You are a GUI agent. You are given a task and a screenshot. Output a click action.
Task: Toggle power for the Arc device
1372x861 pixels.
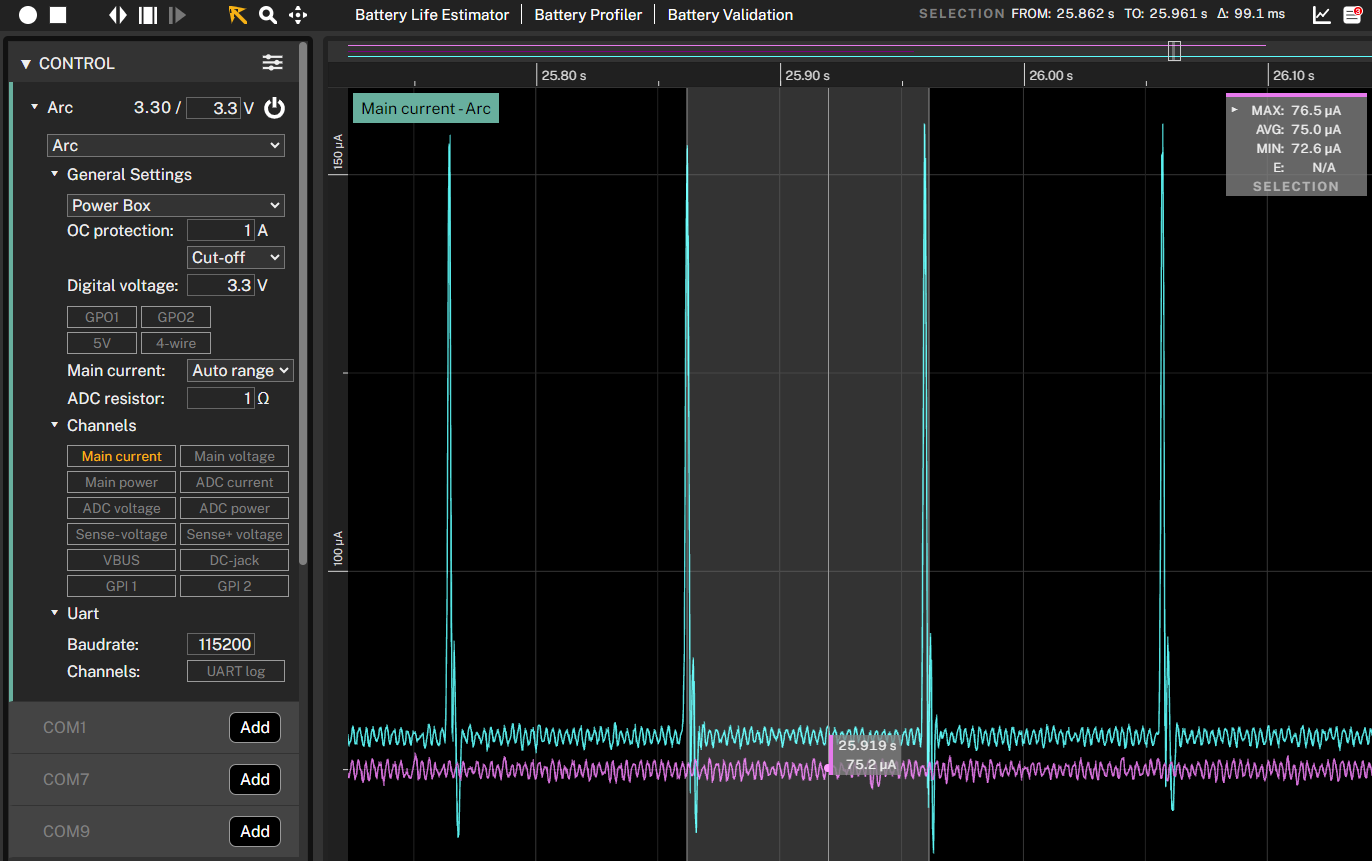click(274, 108)
